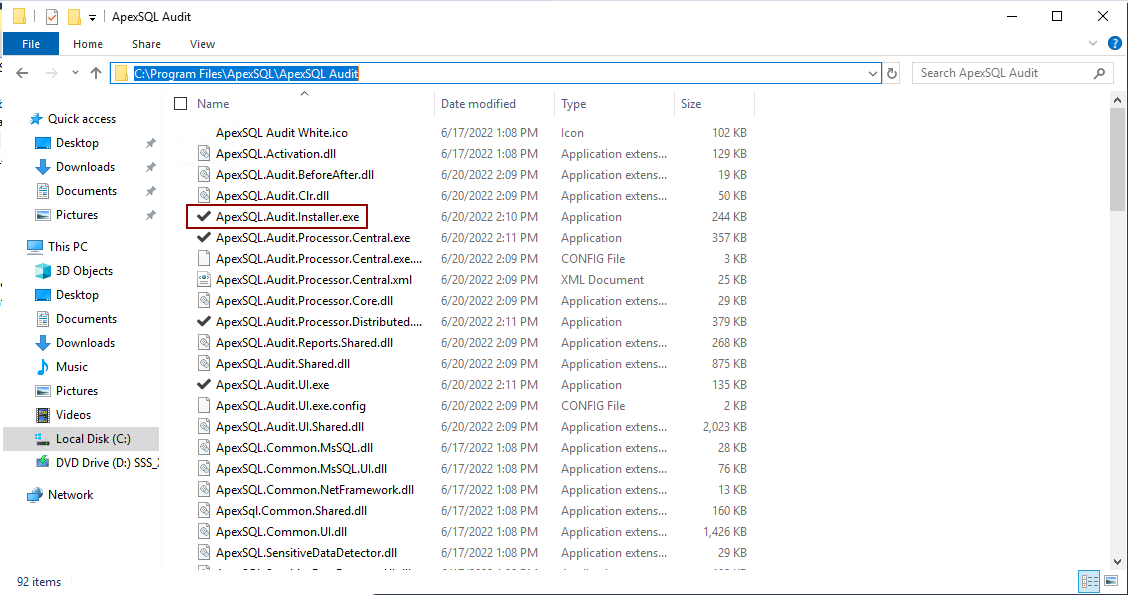Click the ApexSQL.Audit.UI.exe checkmark icon
Screen dimensions: 1128x595
(x=203, y=385)
